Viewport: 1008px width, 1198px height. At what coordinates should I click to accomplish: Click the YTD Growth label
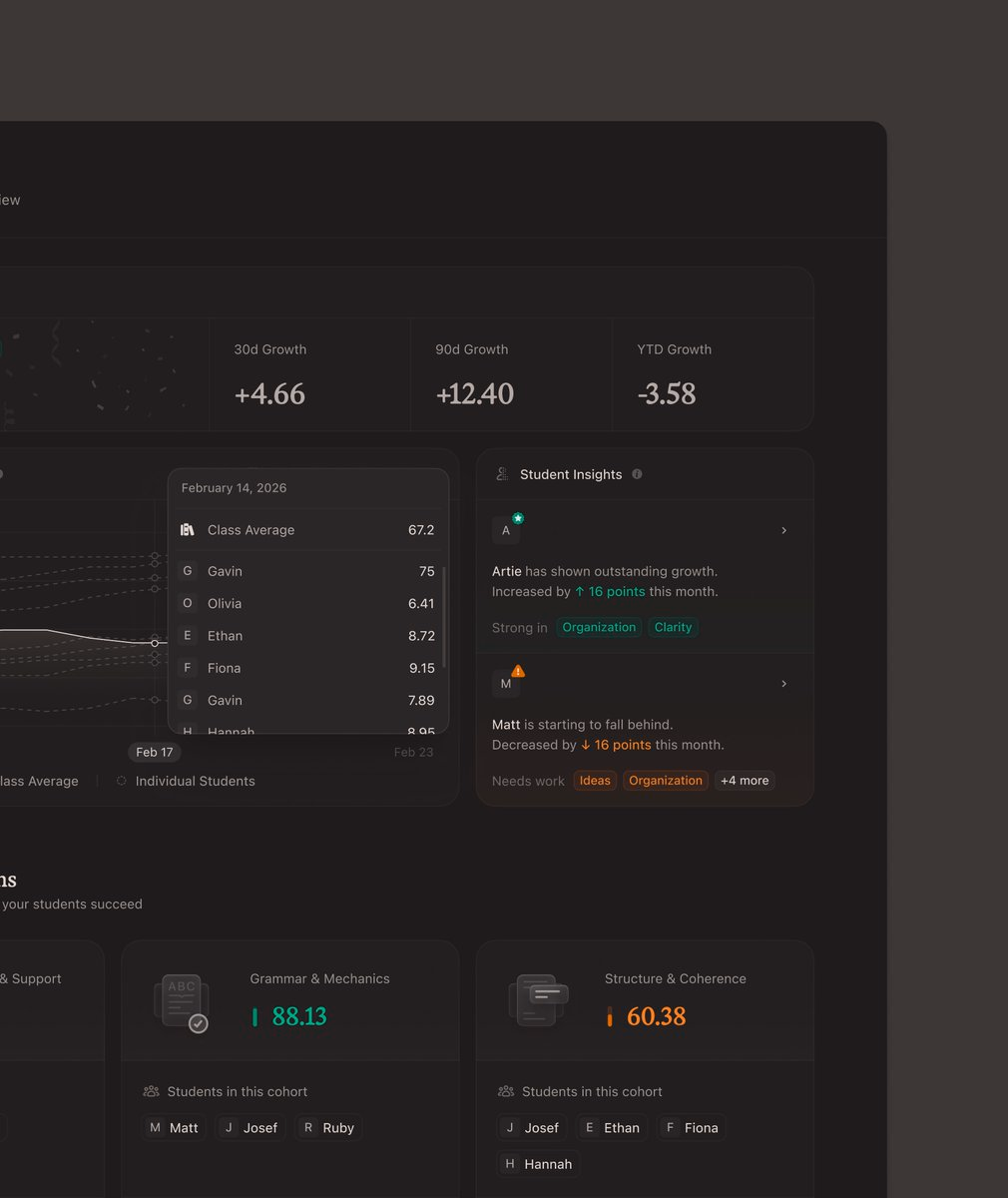(x=675, y=349)
